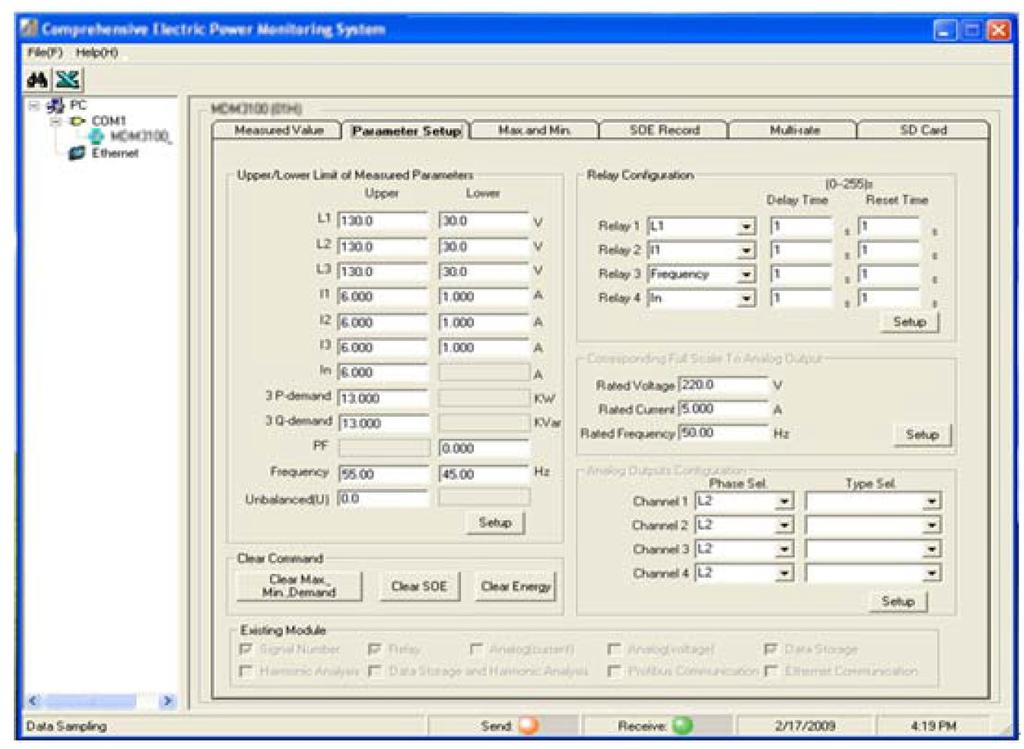The height and width of the screenshot is (749, 1024).
Task: Click the Rated Current input field
Action: pyautogui.click(x=724, y=409)
